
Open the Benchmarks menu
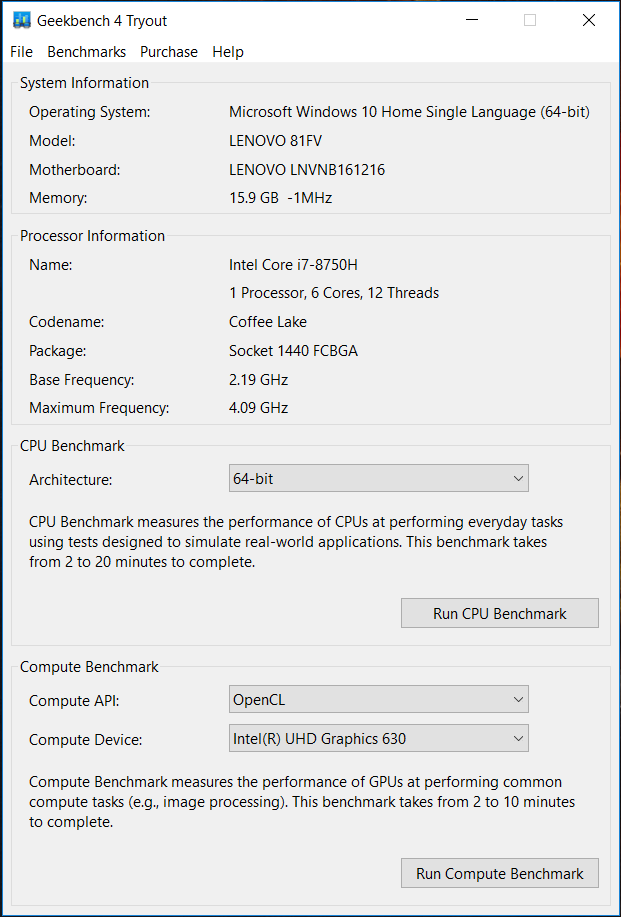coord(86,51)
